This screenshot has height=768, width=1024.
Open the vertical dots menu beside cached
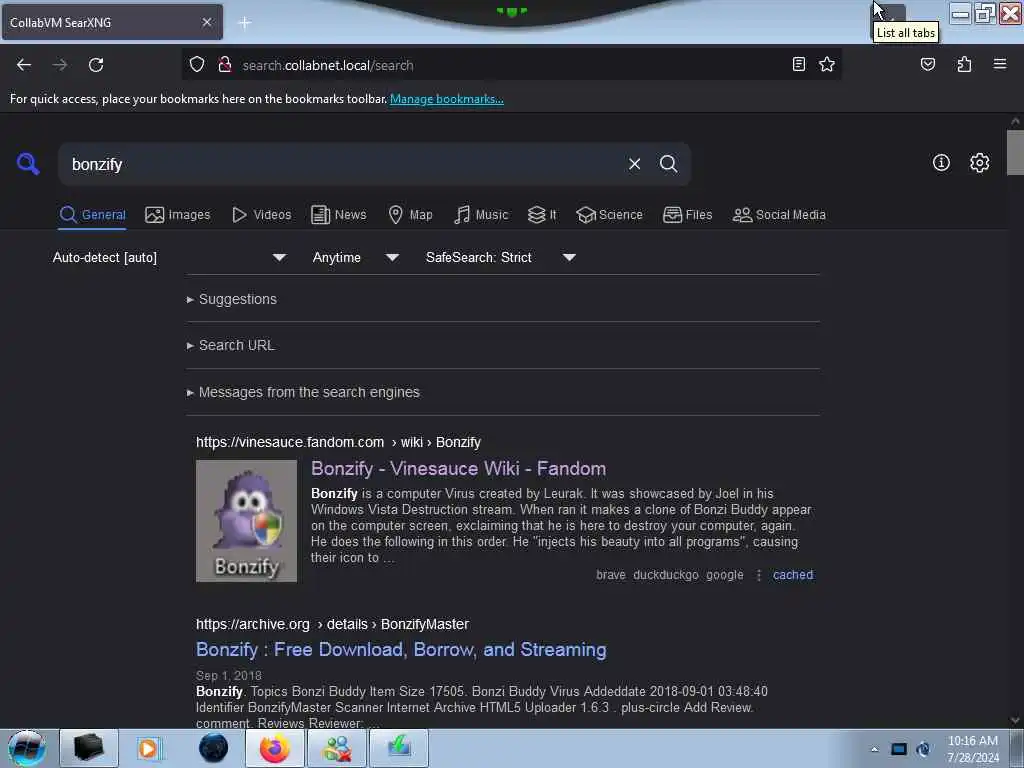(758, 575)
